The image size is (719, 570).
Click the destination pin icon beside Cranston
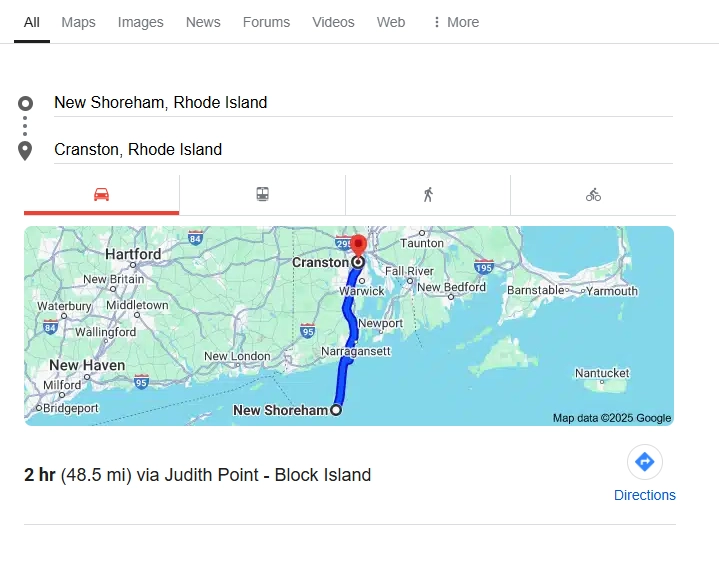pyautogui.click(x=26, y=150)
